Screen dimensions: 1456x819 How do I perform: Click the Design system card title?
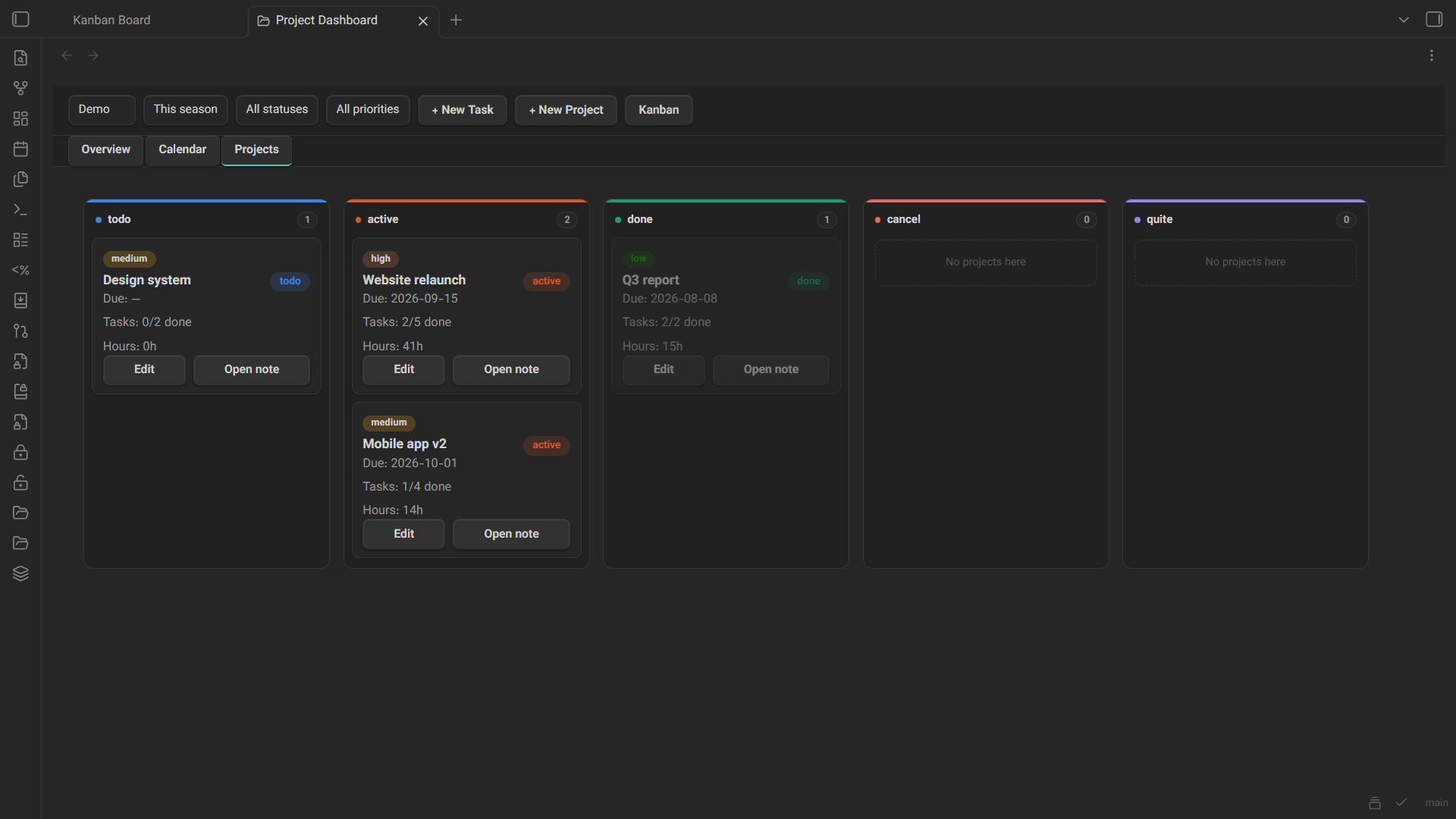tap(147, 280)
